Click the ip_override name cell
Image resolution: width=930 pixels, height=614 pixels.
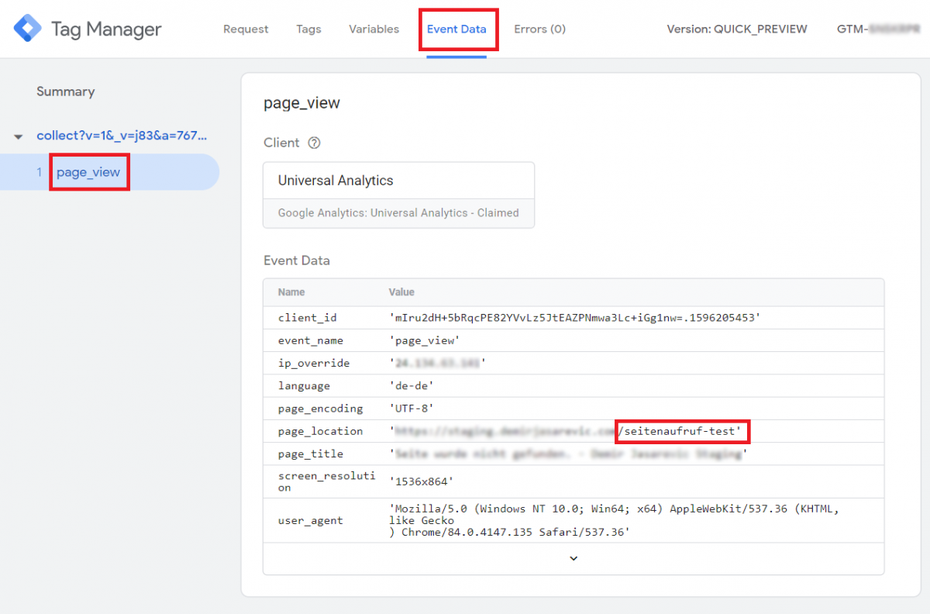(314, 363)
